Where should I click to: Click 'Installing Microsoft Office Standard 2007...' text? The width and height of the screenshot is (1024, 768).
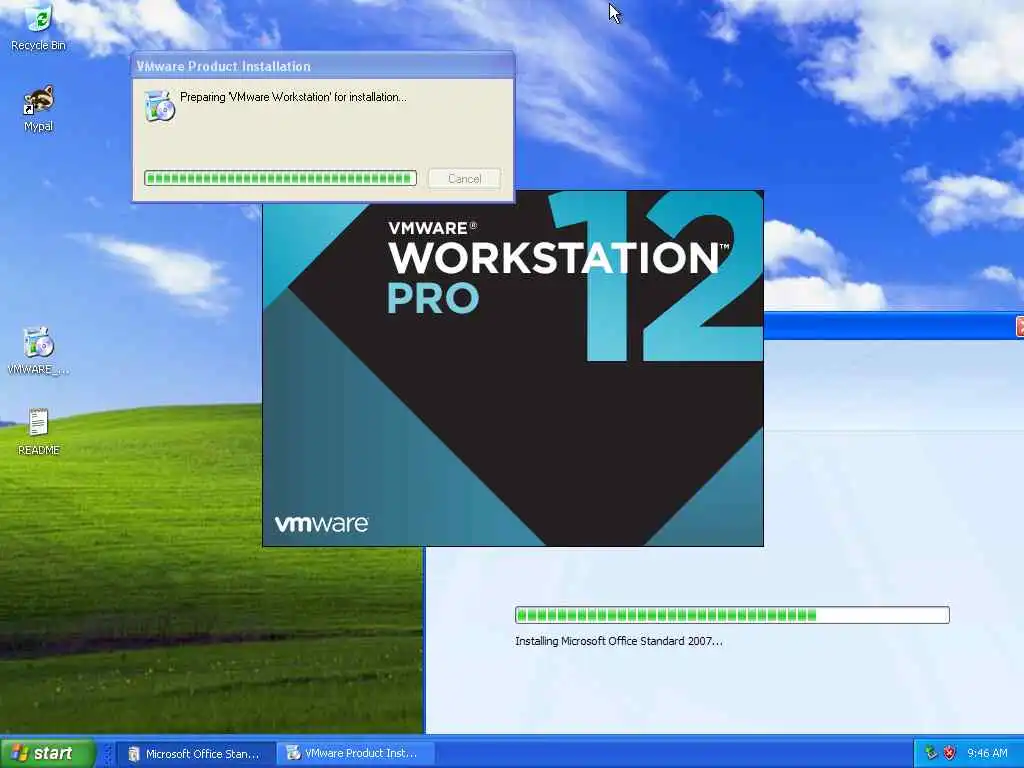pyautogui.click(x=618, y=641)
